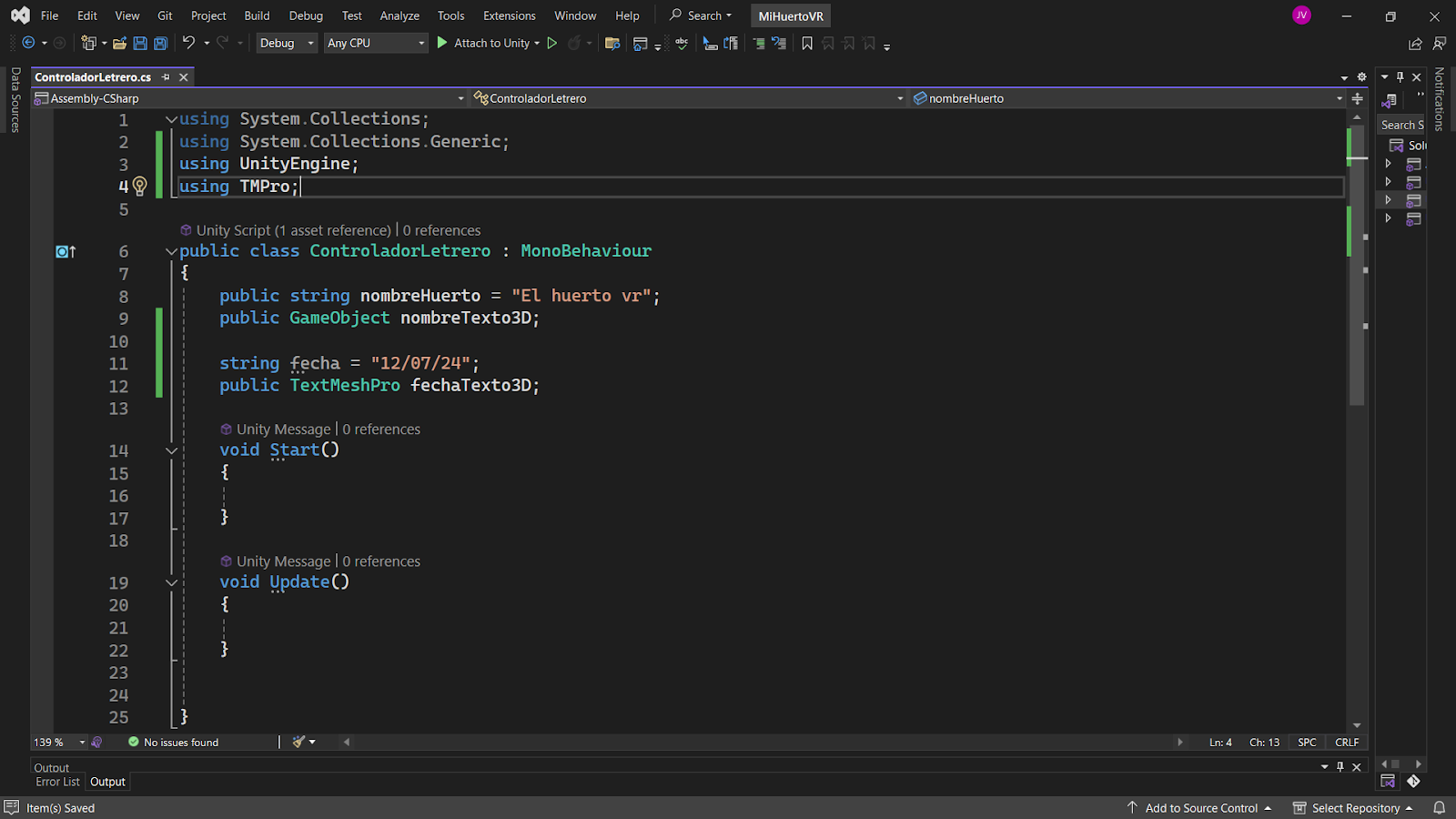
Task: Click the bookmark toggle icon in toolbar
Action: point(806,43)
